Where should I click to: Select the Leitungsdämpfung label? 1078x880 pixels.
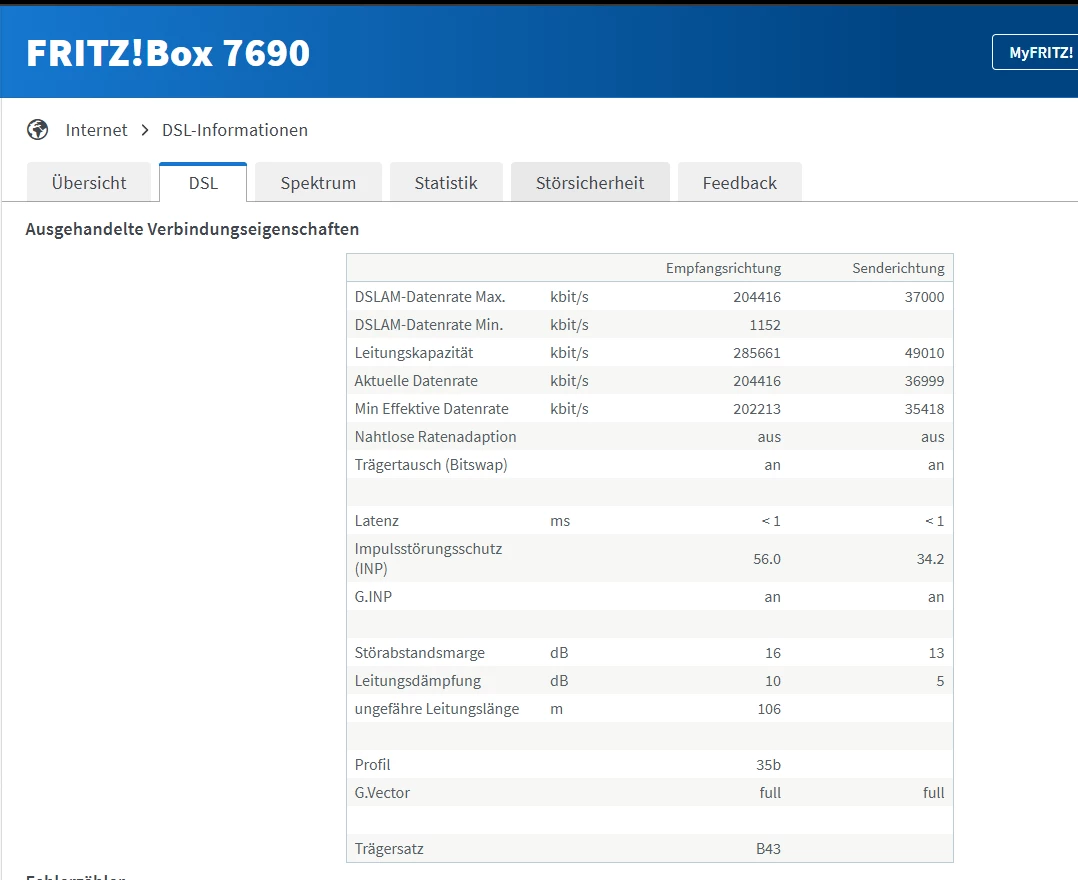[x=417, y=681]
